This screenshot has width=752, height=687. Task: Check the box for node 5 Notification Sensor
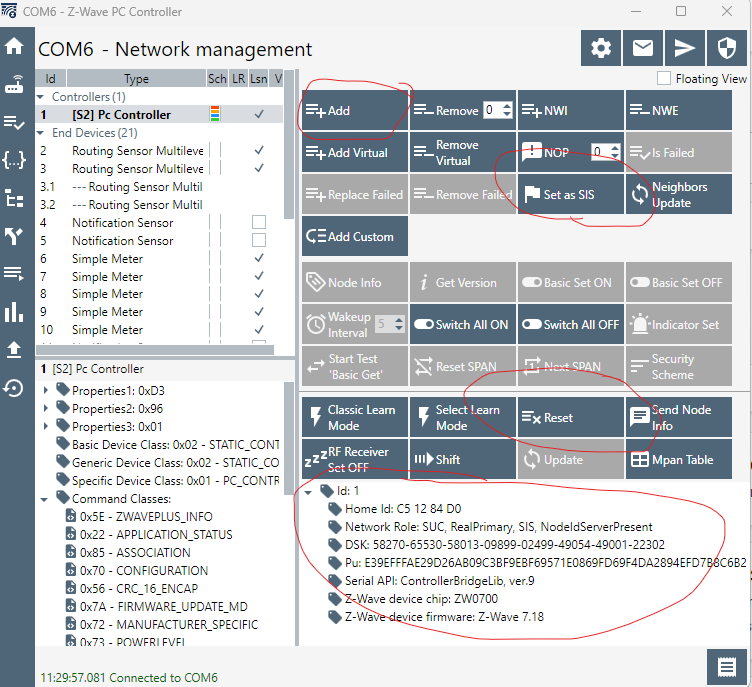click(x=259, y=240)
